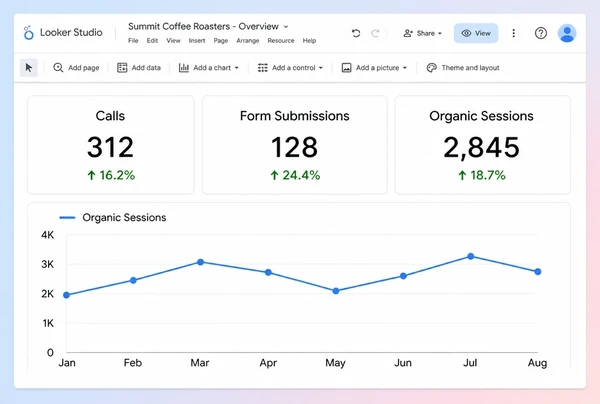Open the View menu in menu bar
Screen dimensions: 600x404
pos(173,41)
